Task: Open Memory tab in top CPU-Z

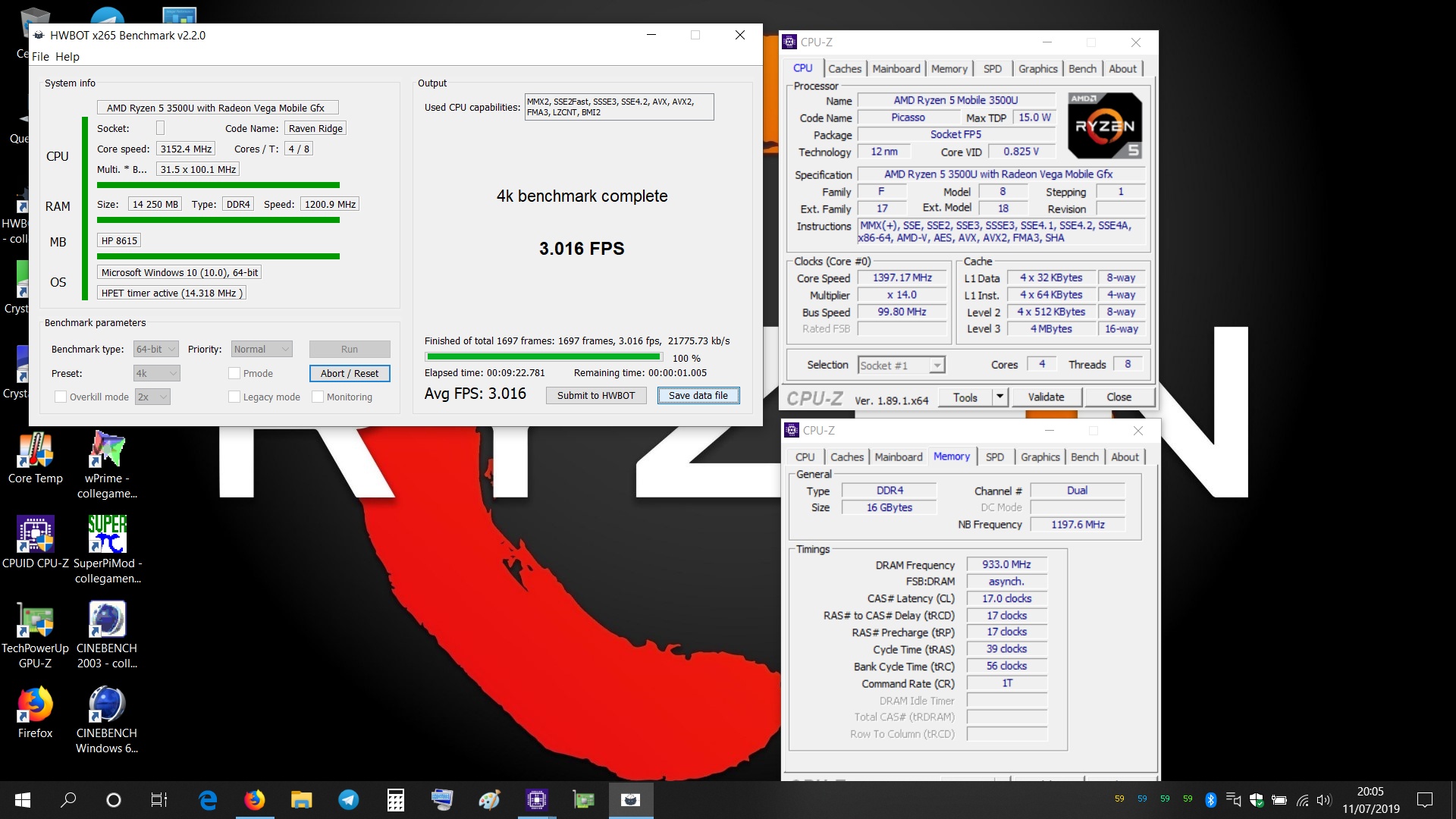Action: (x=949, y=68)
